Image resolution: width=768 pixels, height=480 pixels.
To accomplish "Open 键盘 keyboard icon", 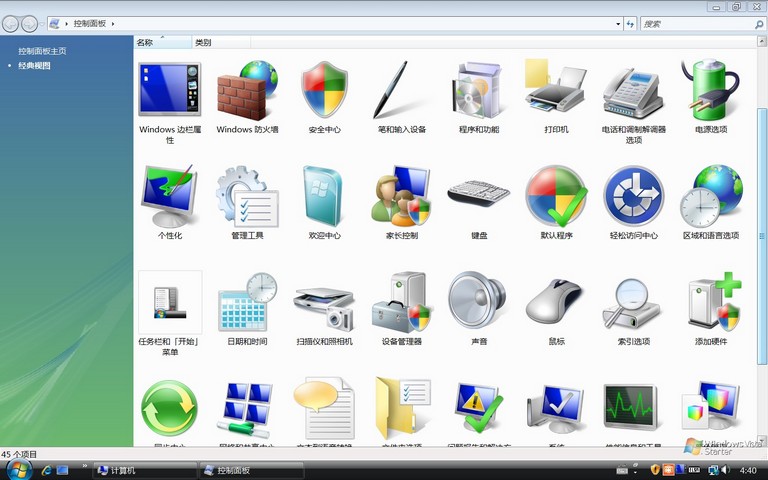I will click(479, 193).
